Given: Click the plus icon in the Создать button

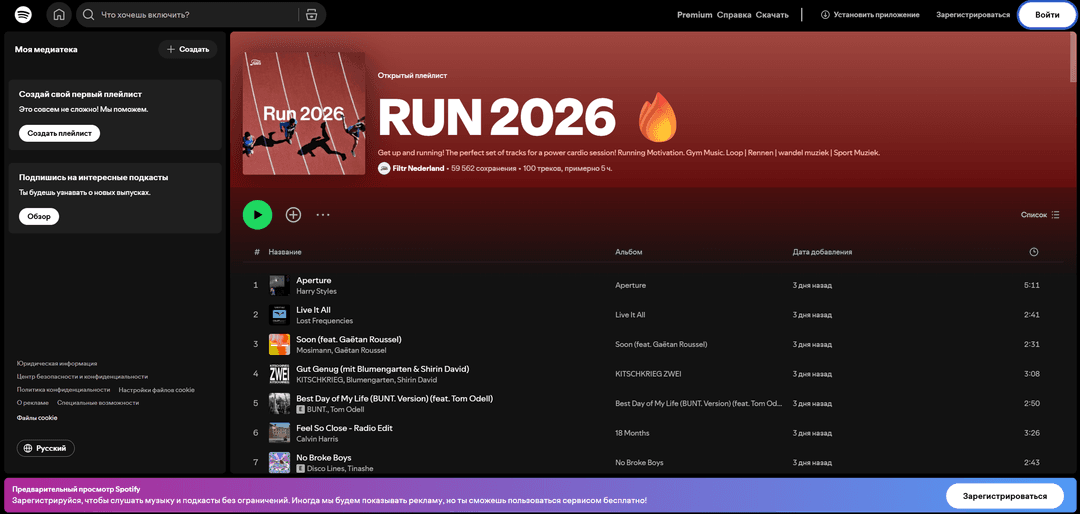Looking at the screenshot, I should click(171, 50).
